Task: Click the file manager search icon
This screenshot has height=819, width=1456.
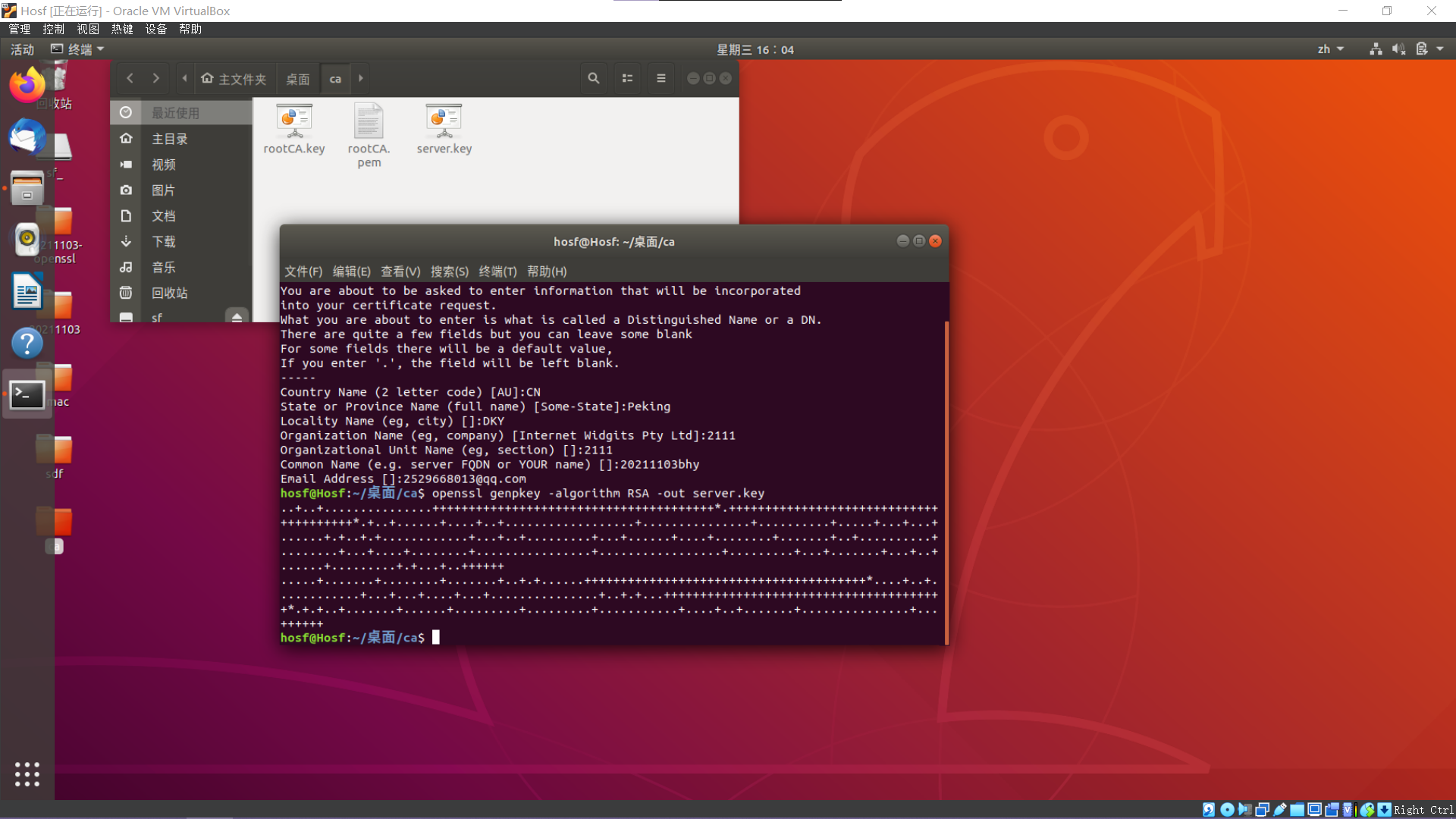Action: [594, 78]
